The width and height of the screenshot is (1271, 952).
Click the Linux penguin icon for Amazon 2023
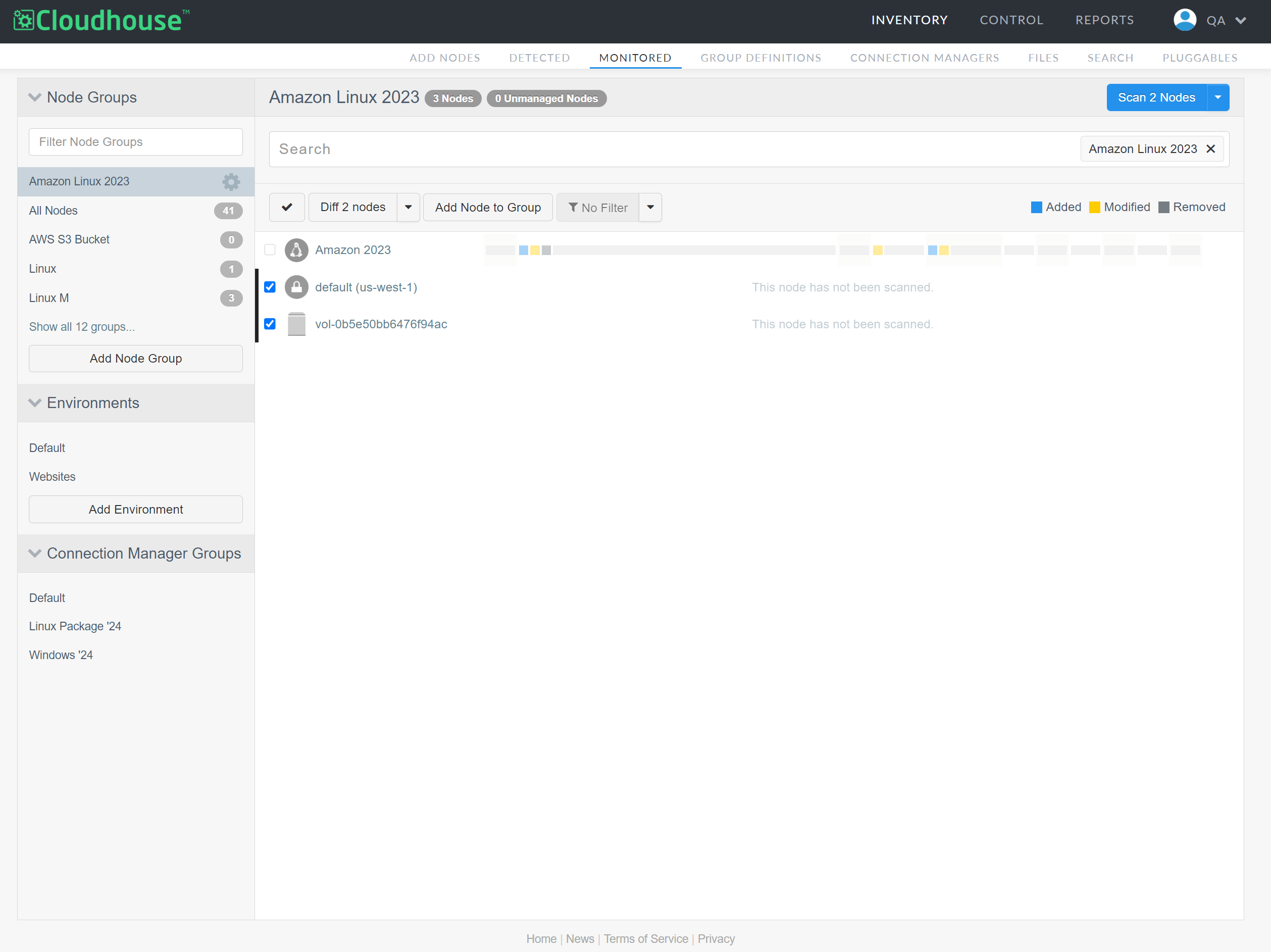(x=296, y=250)
